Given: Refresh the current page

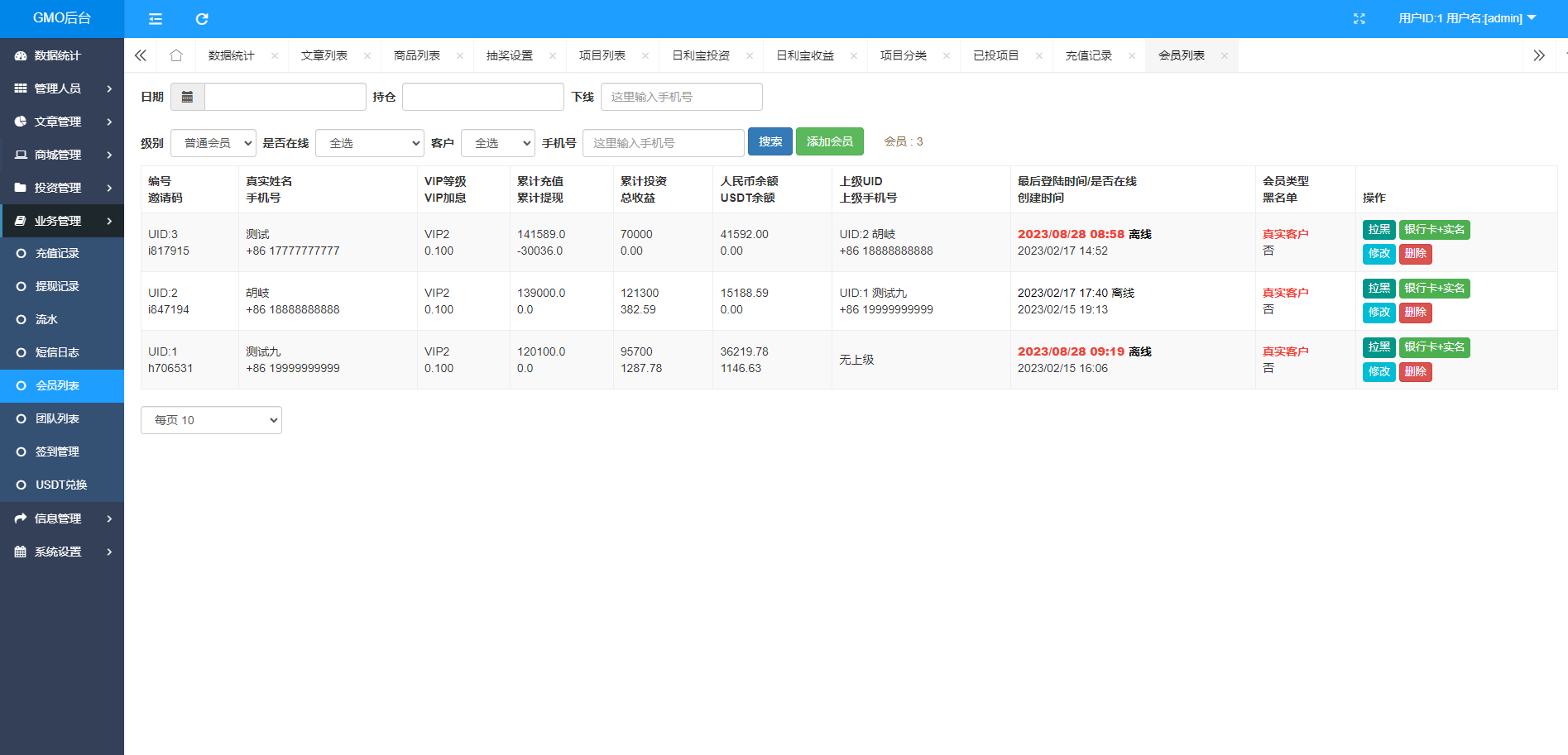Looking at the screenshot, I should point(201,18).
